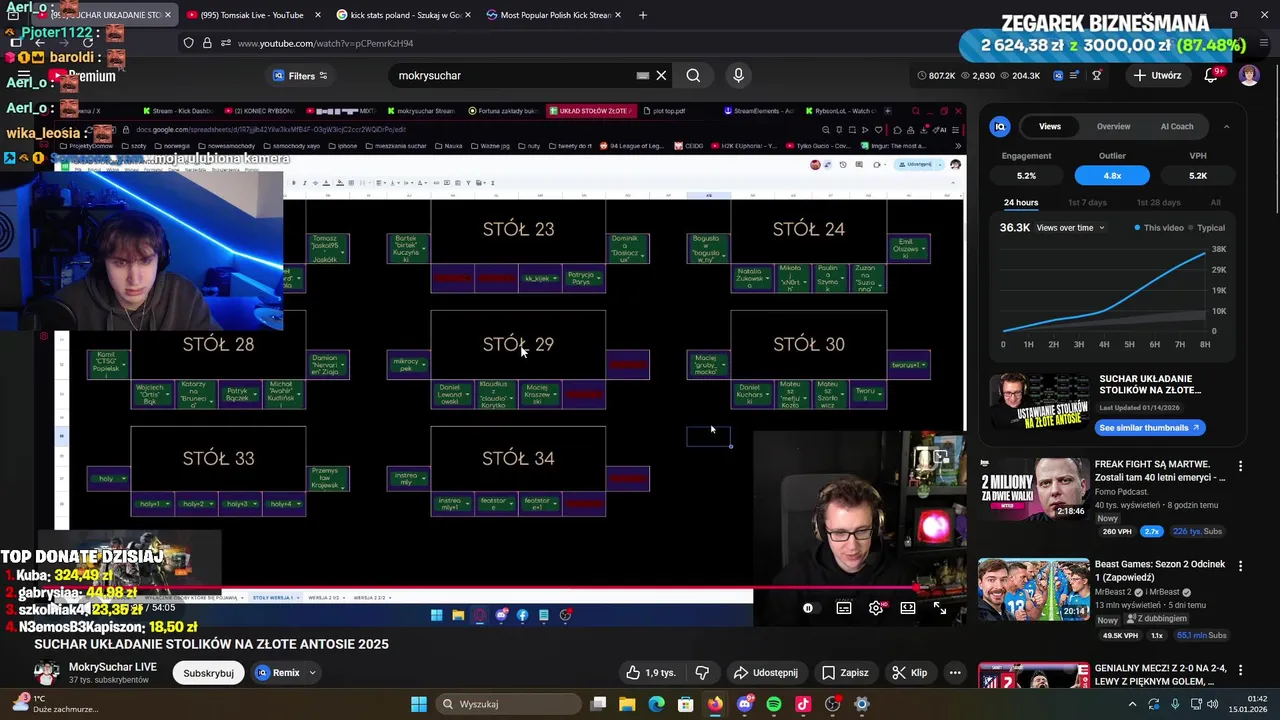
Task: Open a new browser tab
Action: click(x=643, y=15)
